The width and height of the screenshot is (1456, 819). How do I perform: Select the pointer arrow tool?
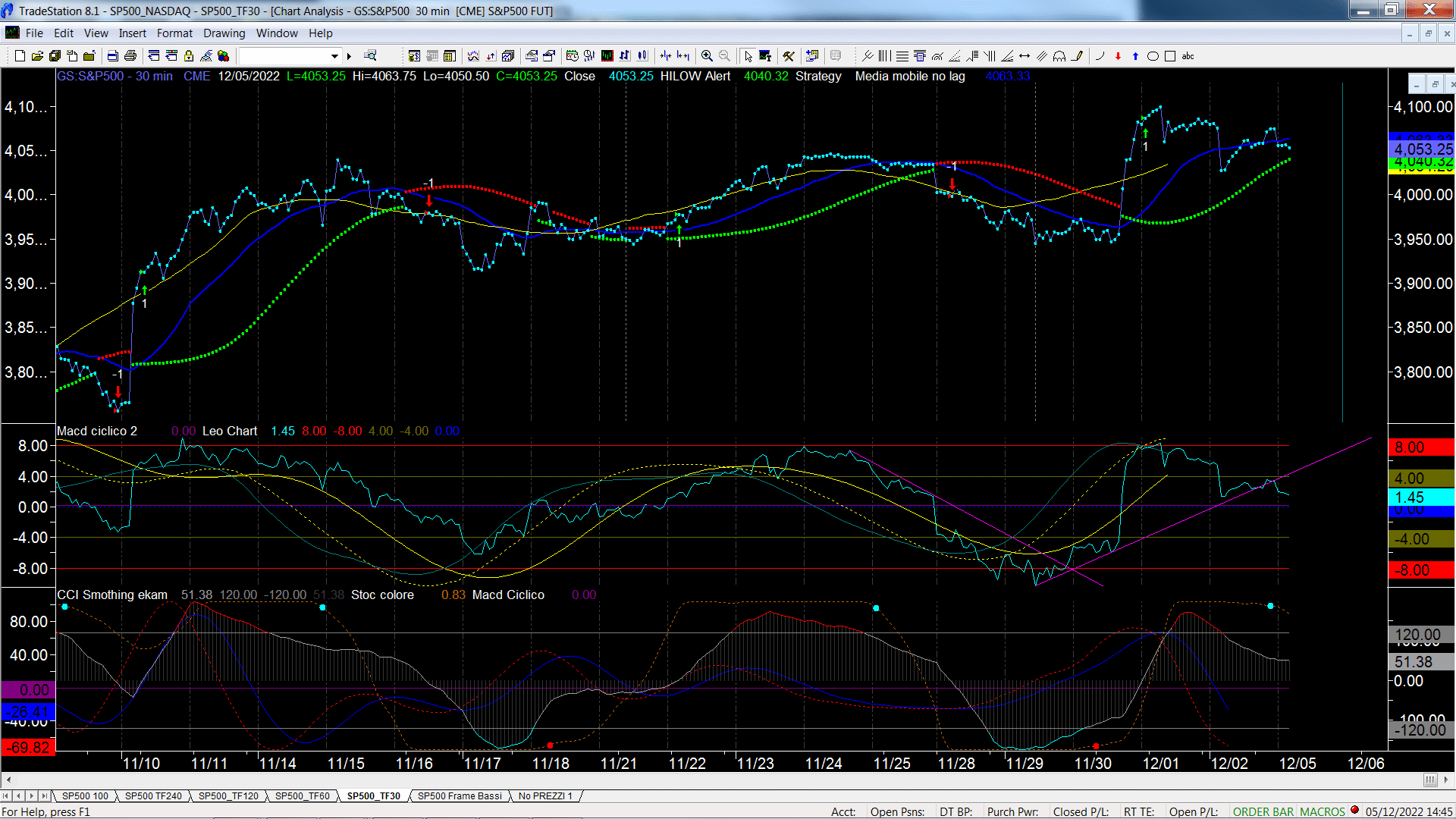(x=748, y=56)
